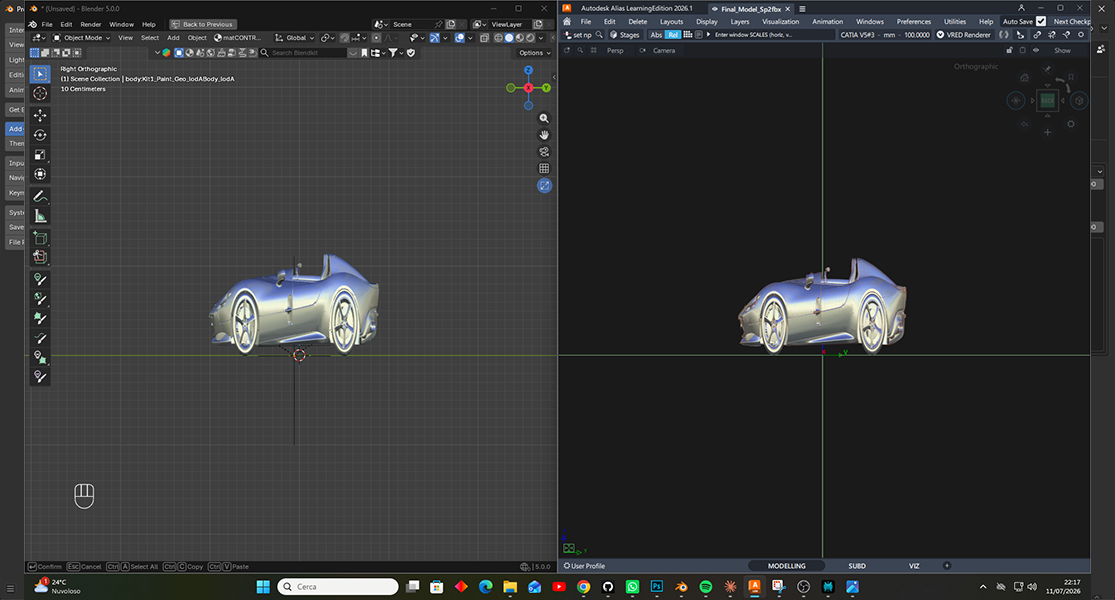Screen dimensions: 1115x600
Task: Click the pan hand icon in Blender viewport
Action: [544, 135]
